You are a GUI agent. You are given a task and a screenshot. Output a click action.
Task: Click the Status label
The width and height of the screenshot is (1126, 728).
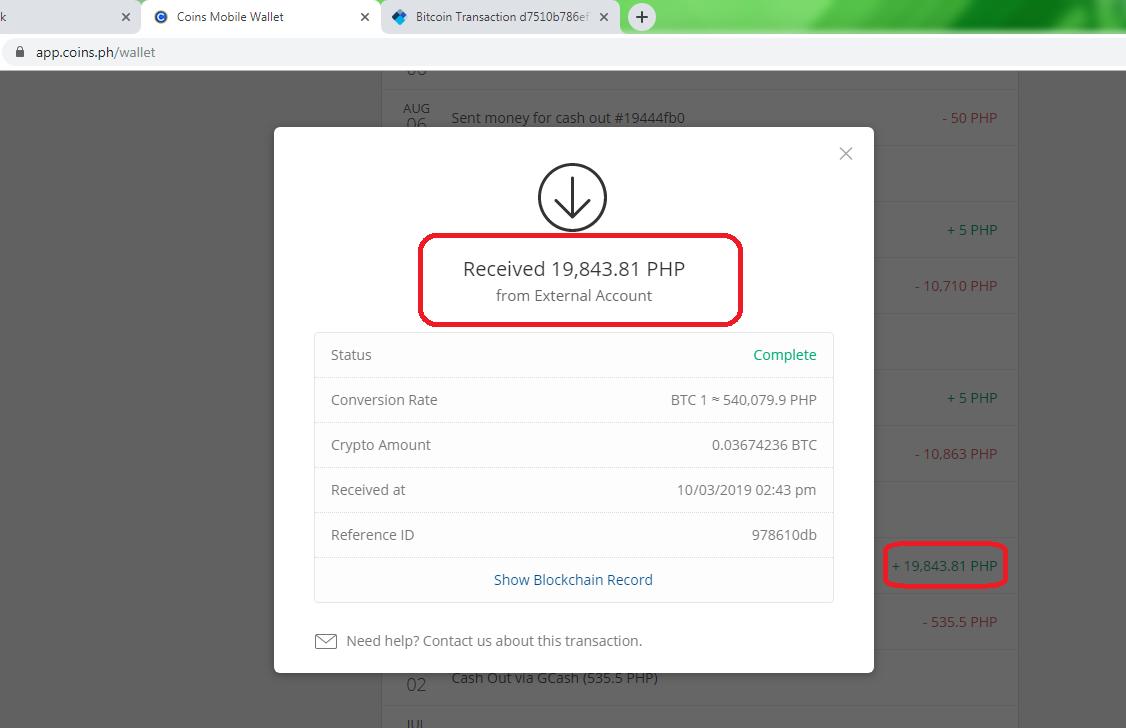[x=351, y=355]
